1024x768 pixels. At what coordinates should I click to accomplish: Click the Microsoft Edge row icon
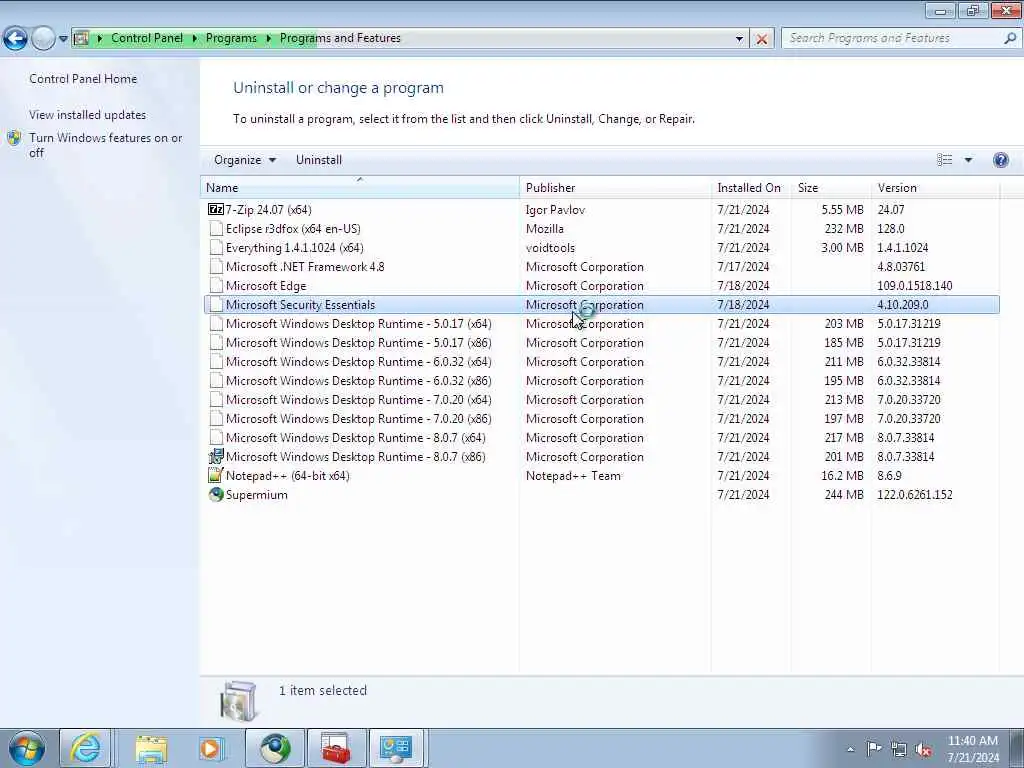[216, 285]
